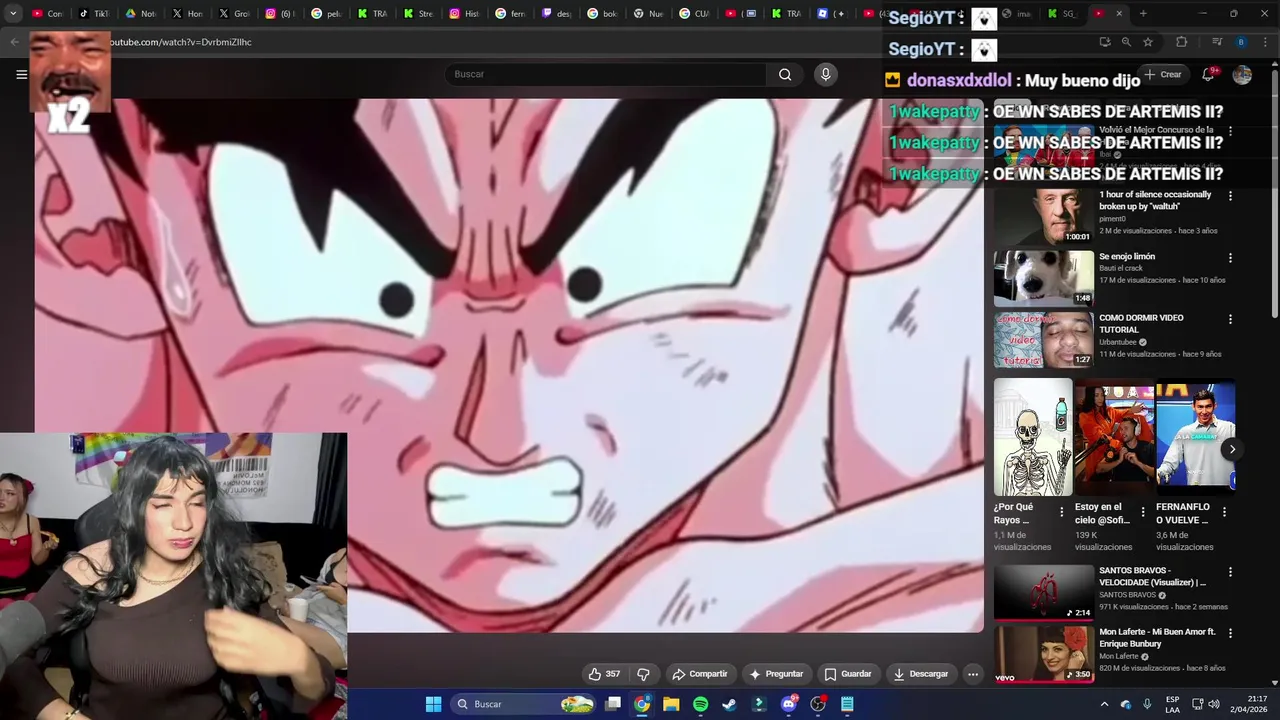Open the skeleton '¿Por Qué Rayos' short
Image resolution: width=1280 pixels, height=720 pixels.
pyautogui.click(x=1033, y=437)
